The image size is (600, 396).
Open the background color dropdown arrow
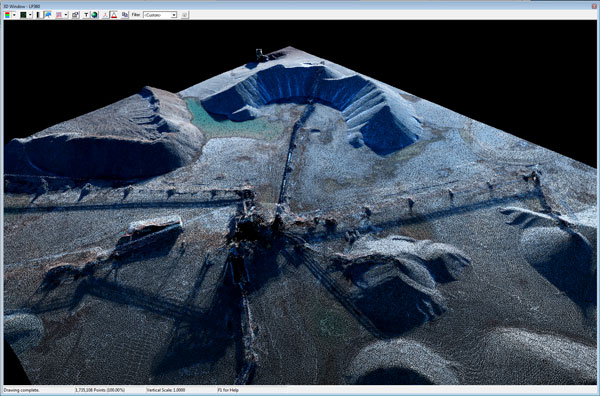coord(30,15)
